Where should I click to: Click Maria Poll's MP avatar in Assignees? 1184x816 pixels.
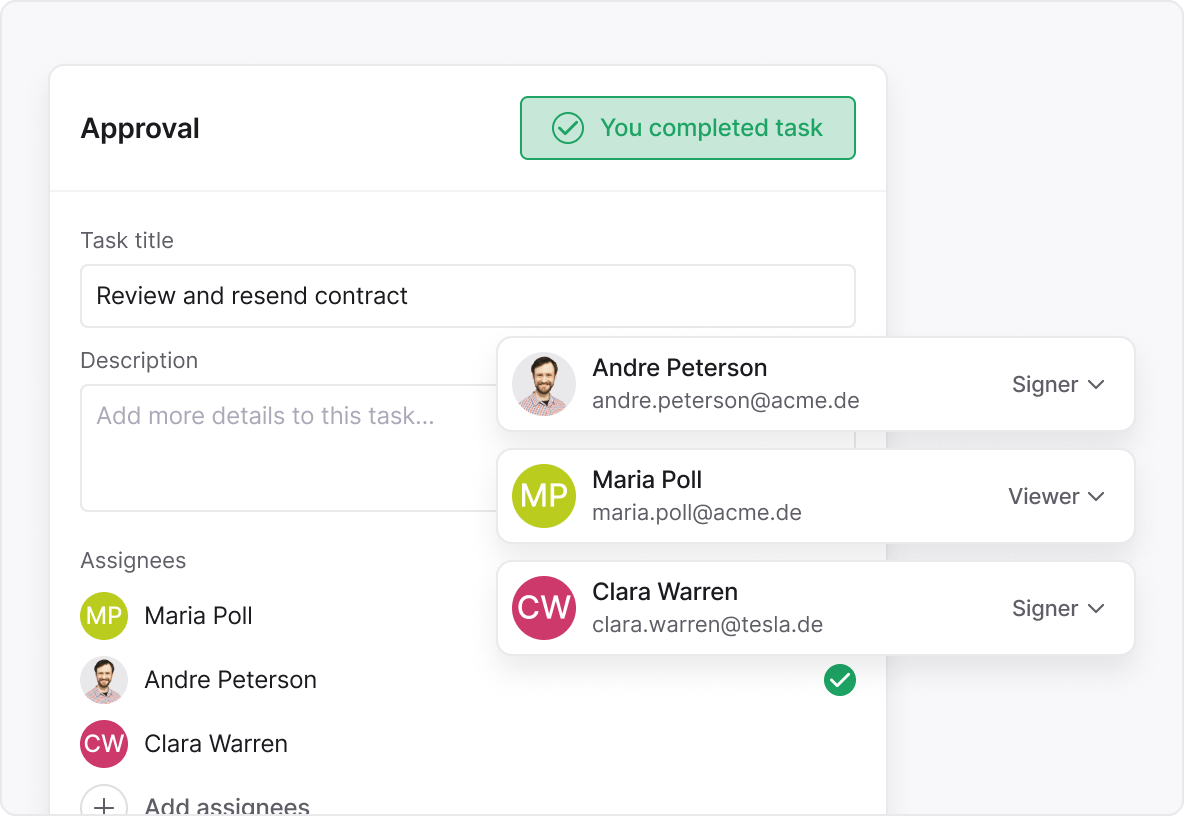(x=104, y=616)
